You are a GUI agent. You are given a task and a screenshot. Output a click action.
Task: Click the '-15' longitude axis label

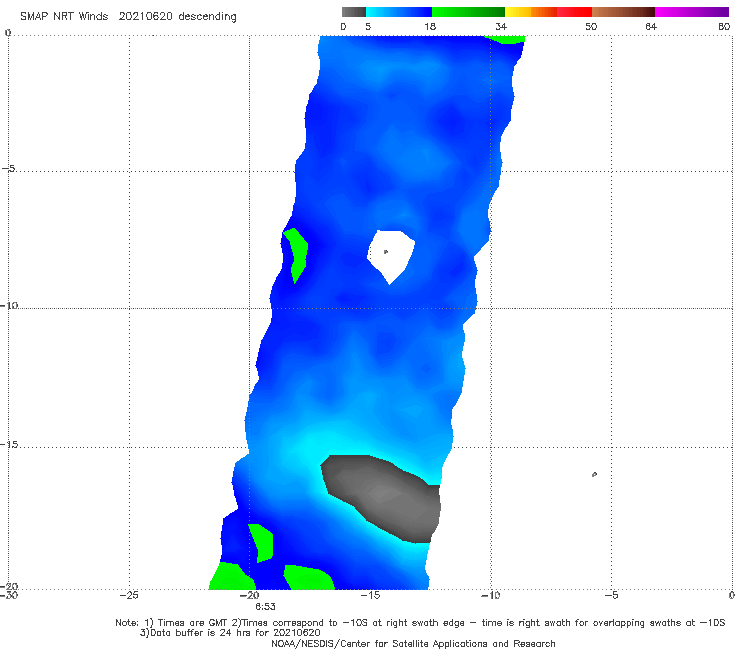(x=370, y=595)
